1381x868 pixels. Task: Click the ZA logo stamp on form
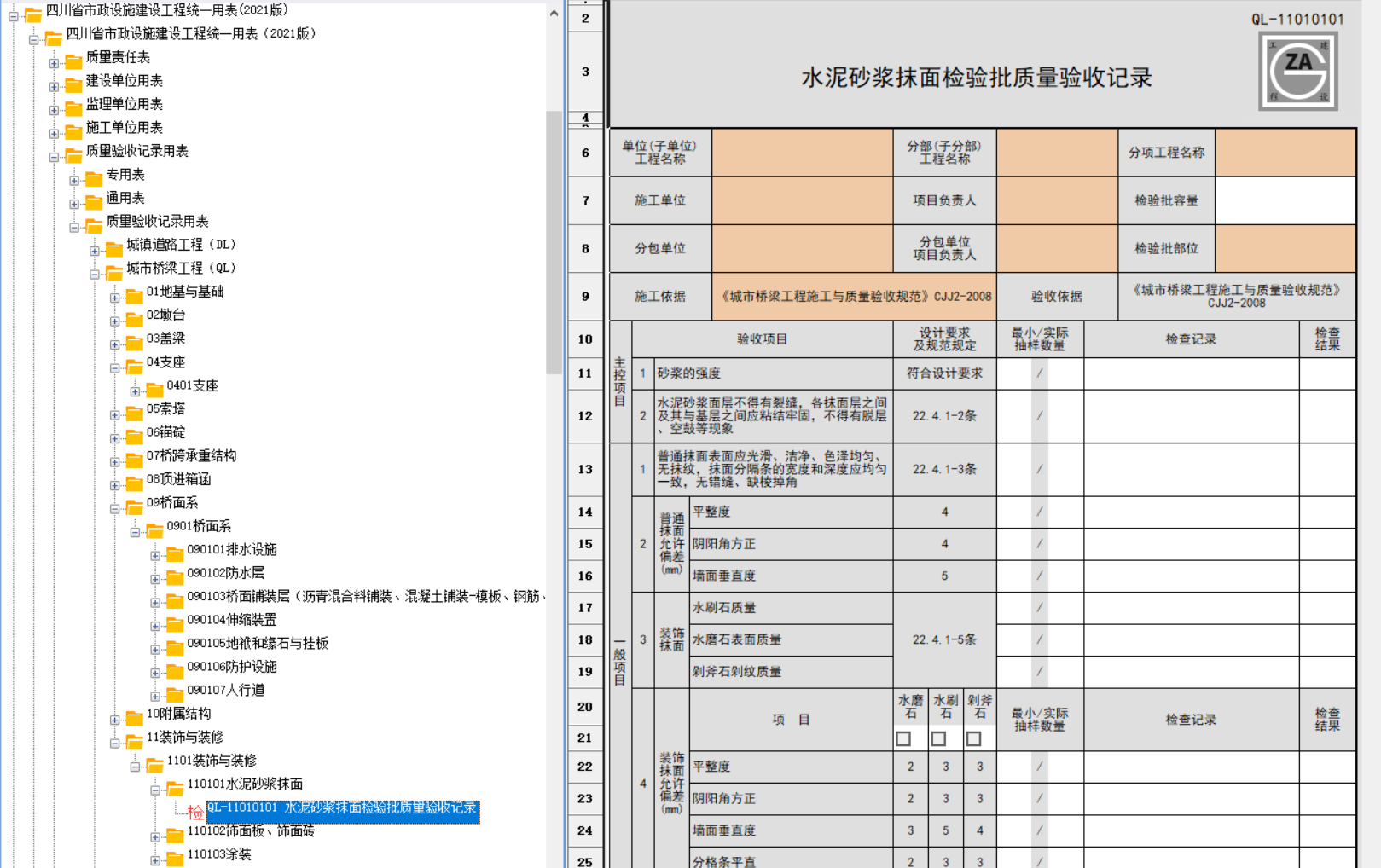click(x=1297, y=71)
